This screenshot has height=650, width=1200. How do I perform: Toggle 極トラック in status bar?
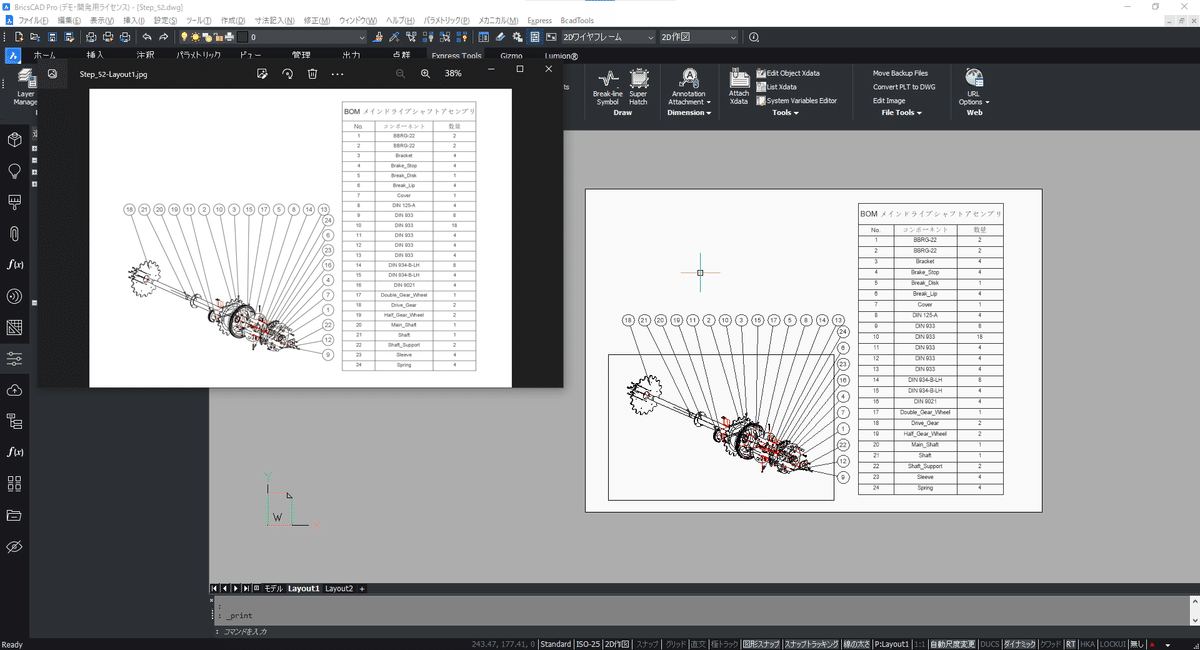(723, 644)
